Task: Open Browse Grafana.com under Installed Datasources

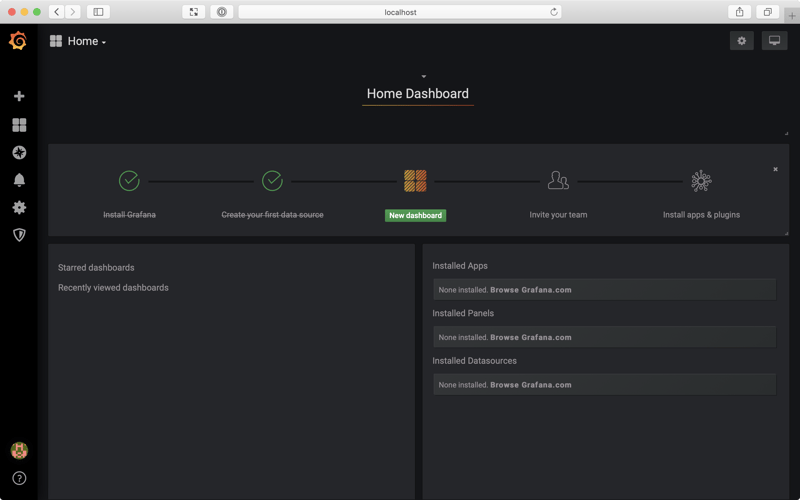Action: point(531,385)
